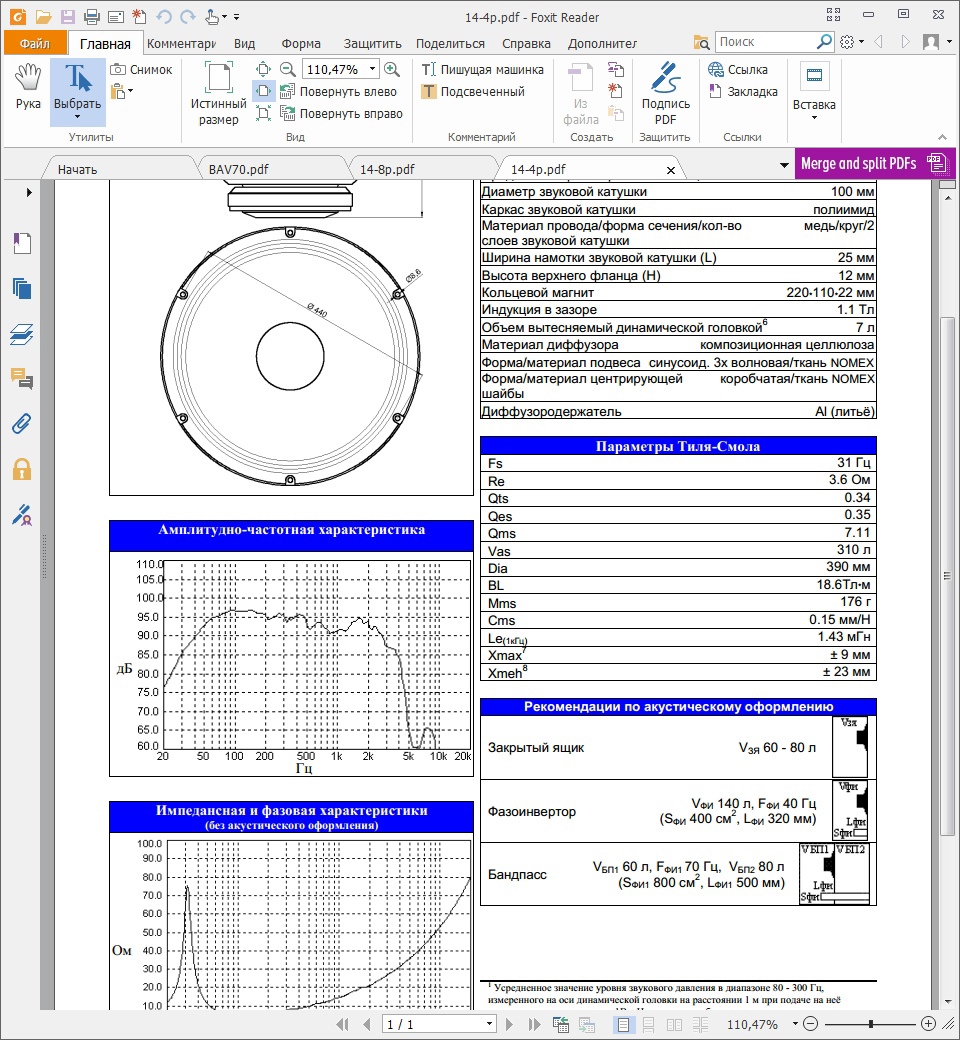
Task: Click the zoom slider in status bar
Action: (x=871, y=1024)
